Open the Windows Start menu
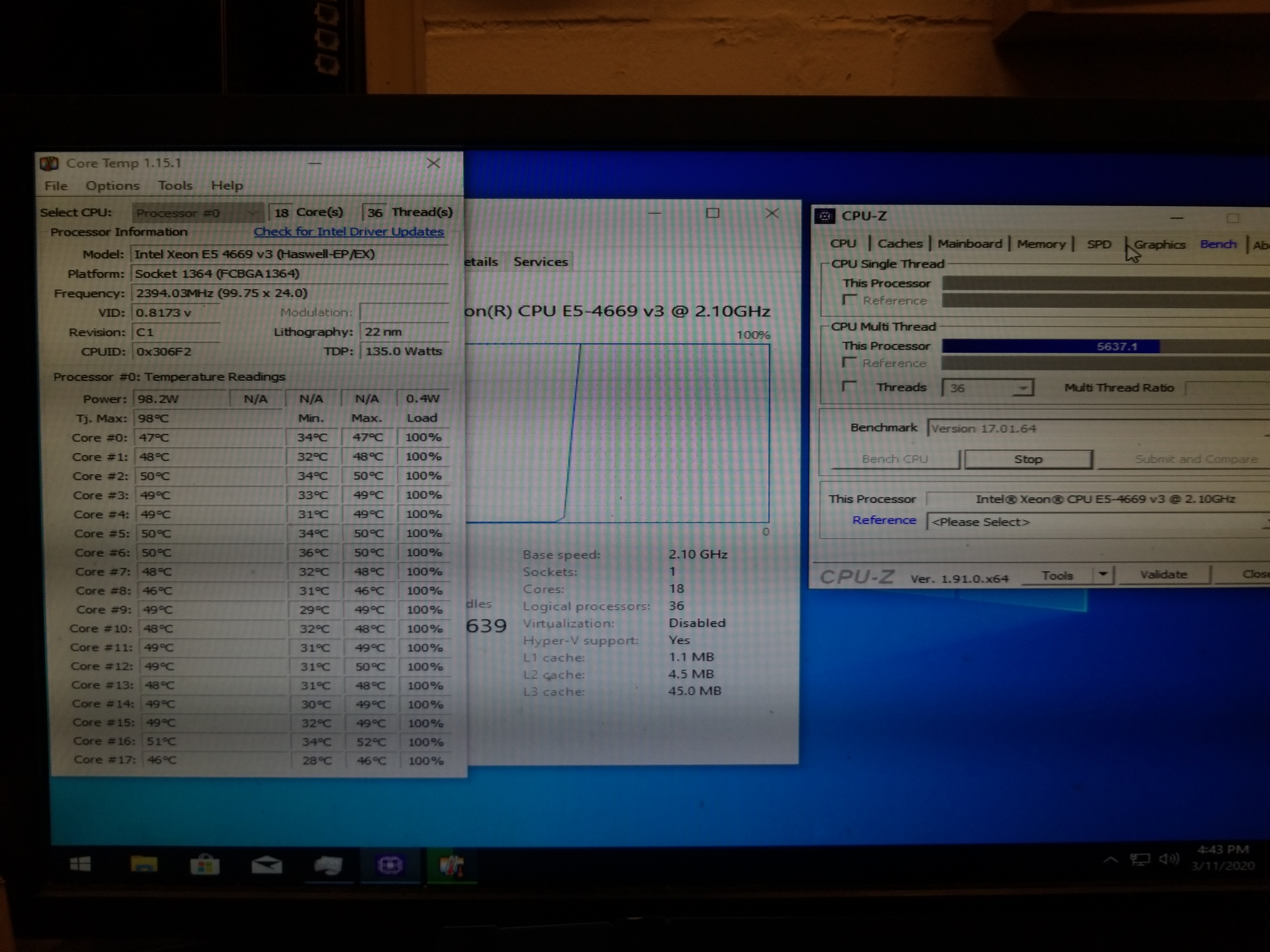The height and width of the screenshot is (952, 1270). 80,864
